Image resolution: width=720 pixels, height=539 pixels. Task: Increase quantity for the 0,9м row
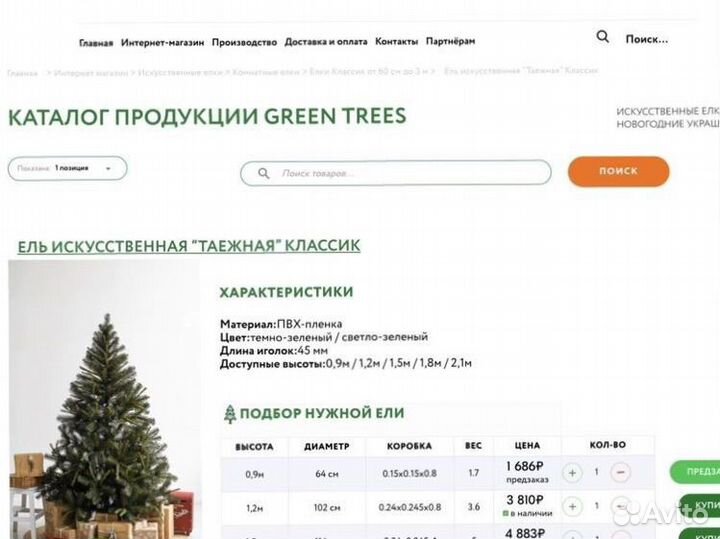click(572, 472)
